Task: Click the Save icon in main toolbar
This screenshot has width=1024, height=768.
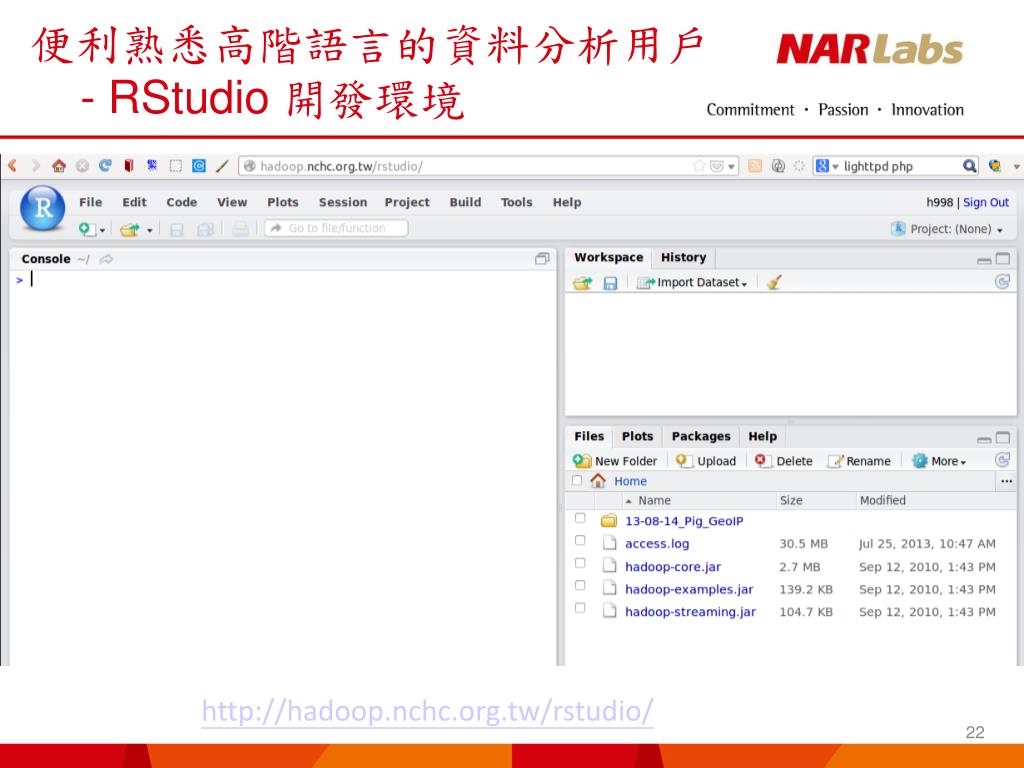Action: coord(176,229)
